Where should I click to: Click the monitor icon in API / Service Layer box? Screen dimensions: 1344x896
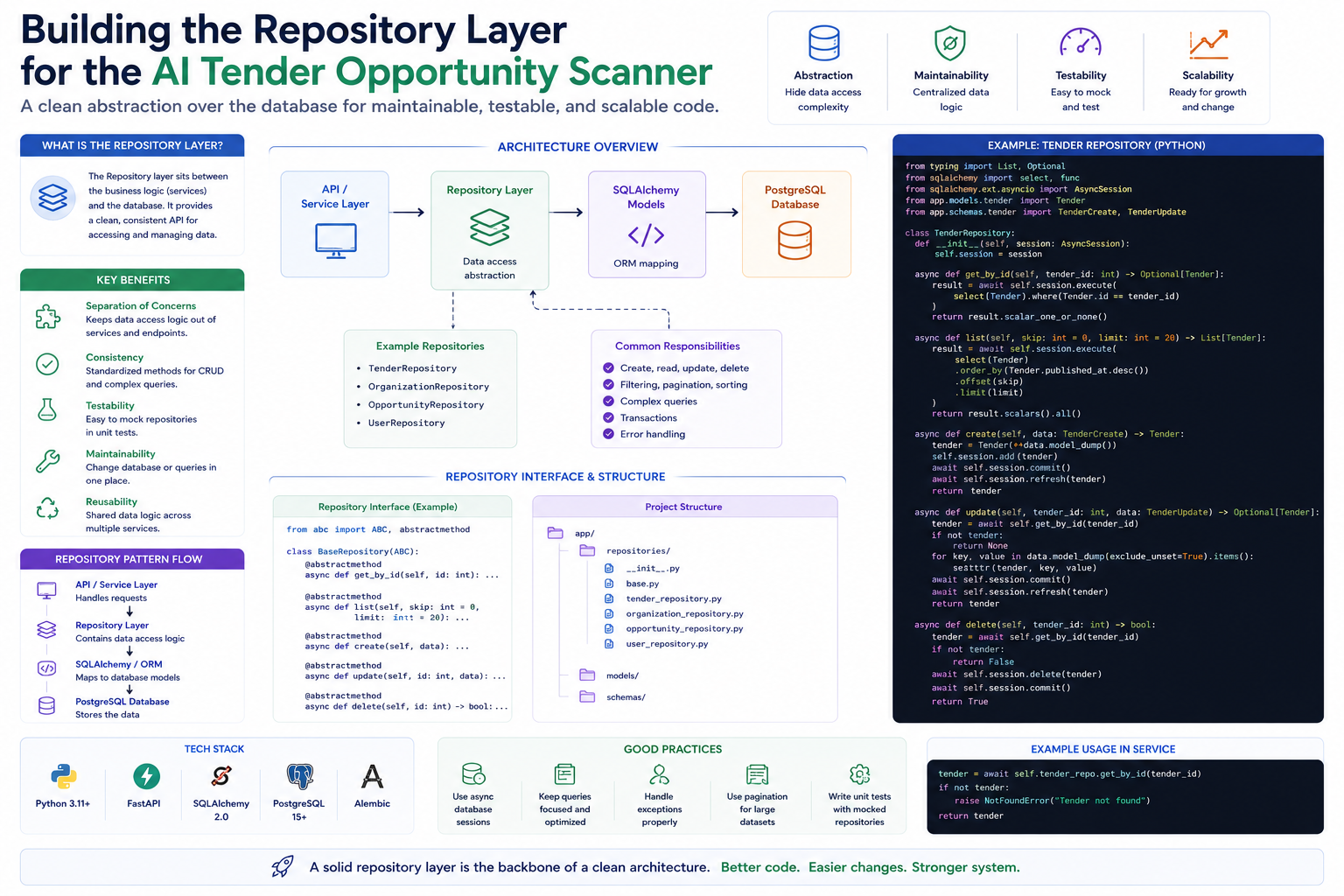pyautogui.click(x=335, y=241)
